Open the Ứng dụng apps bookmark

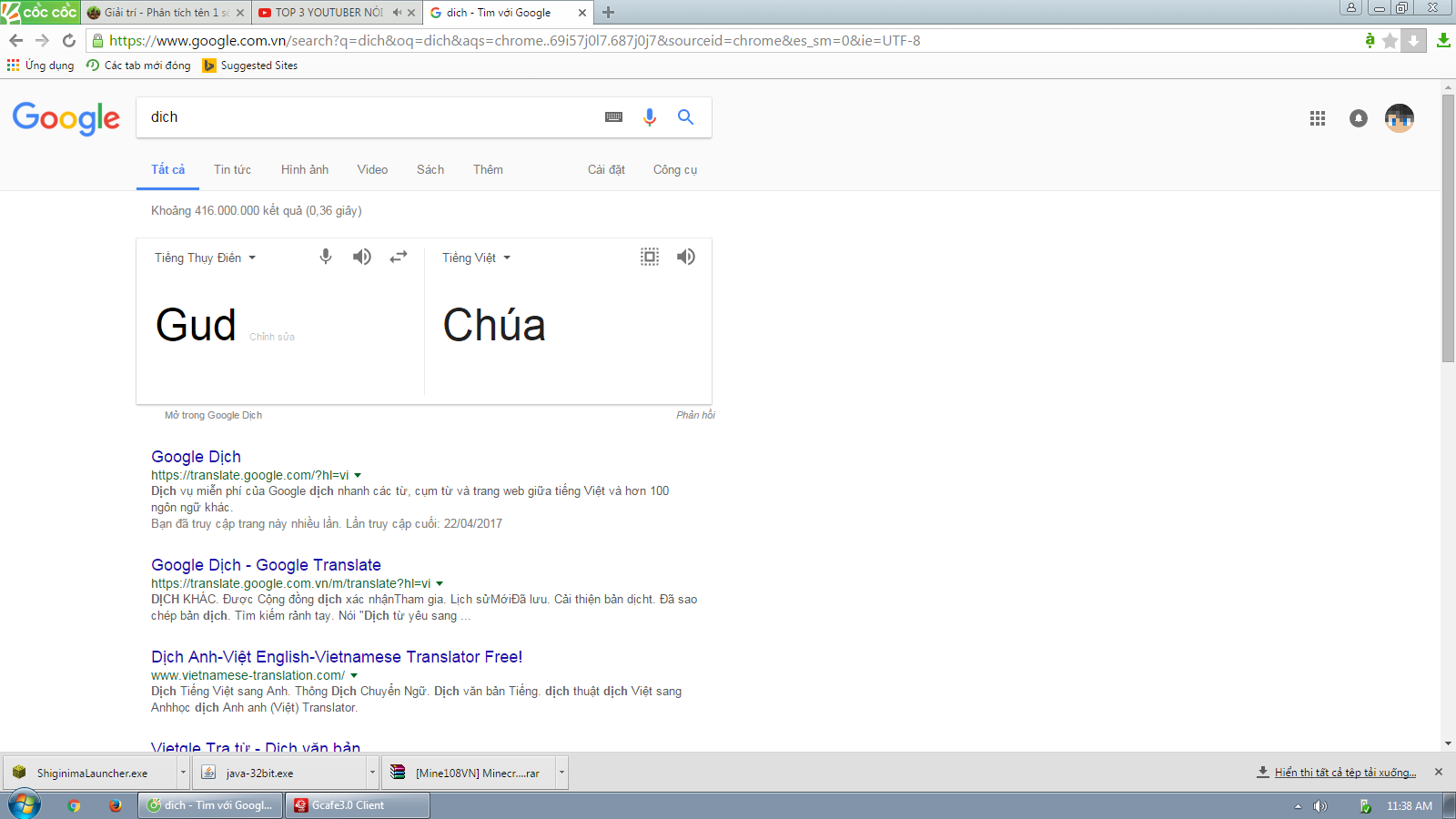pyautogui.click(x=41, y=66)
